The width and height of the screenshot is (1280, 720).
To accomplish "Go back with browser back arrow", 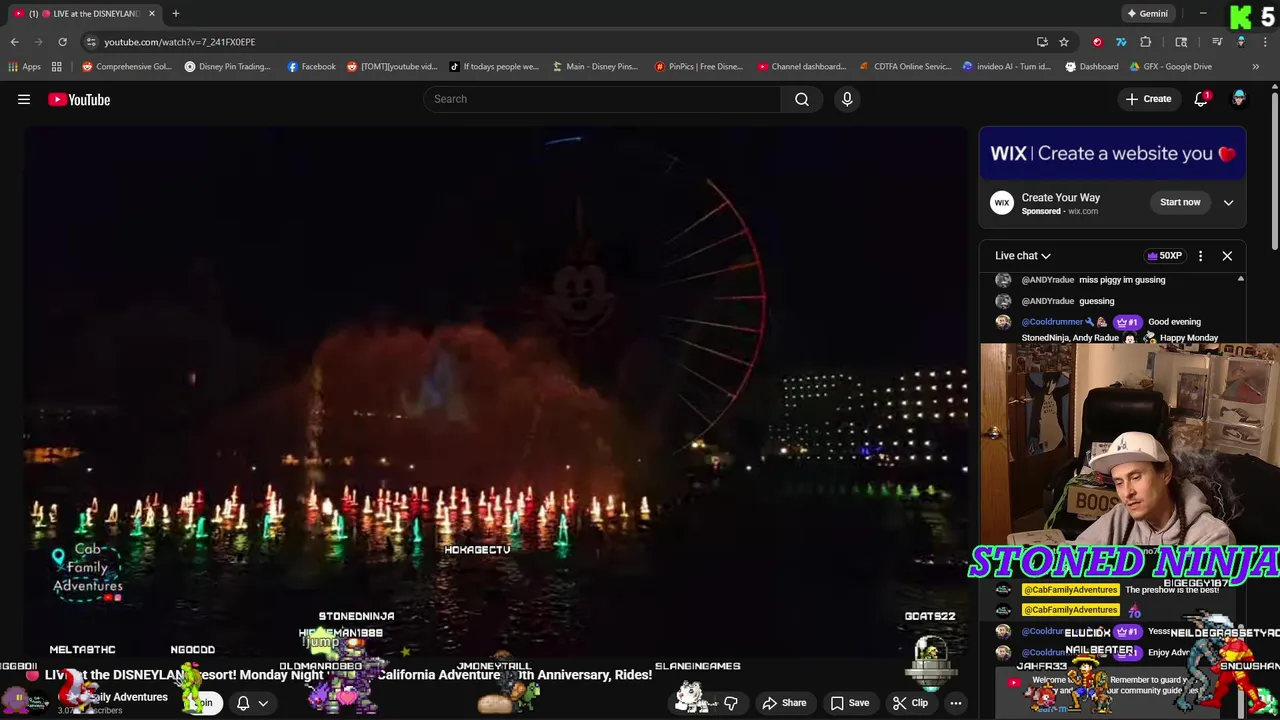I will click(x=15, y=42).
